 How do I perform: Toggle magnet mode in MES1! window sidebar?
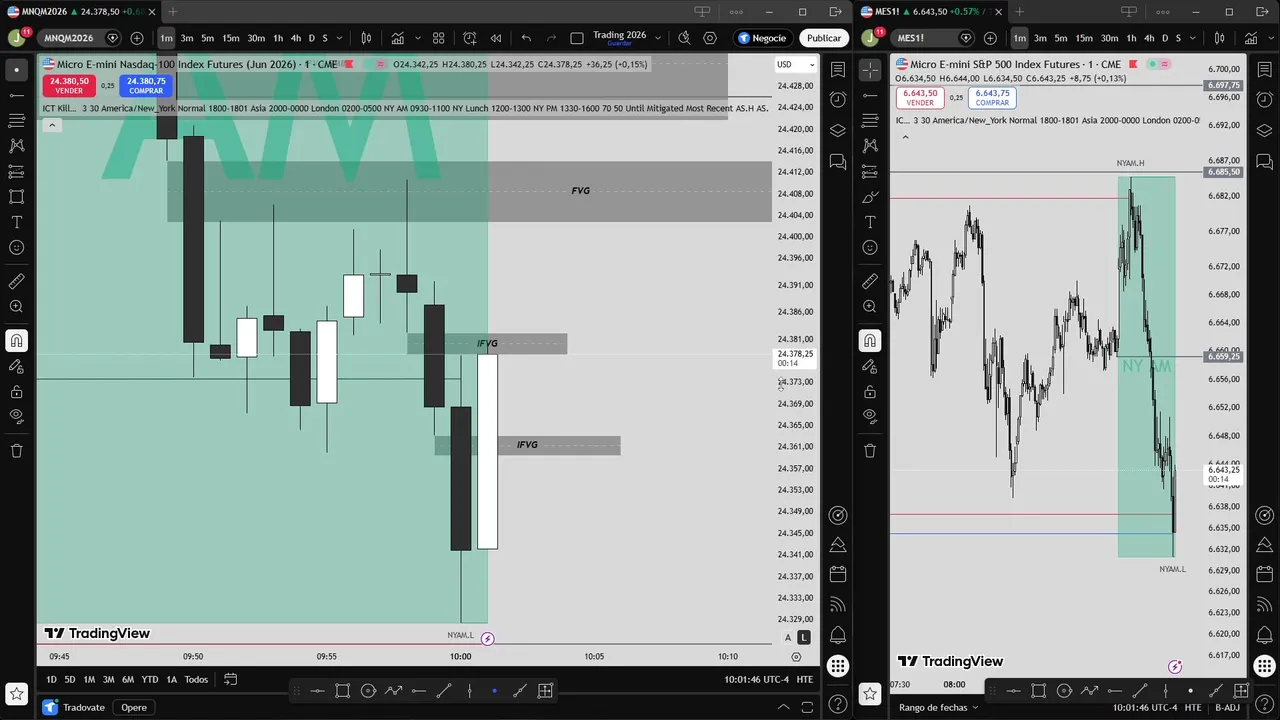(870, 341)
